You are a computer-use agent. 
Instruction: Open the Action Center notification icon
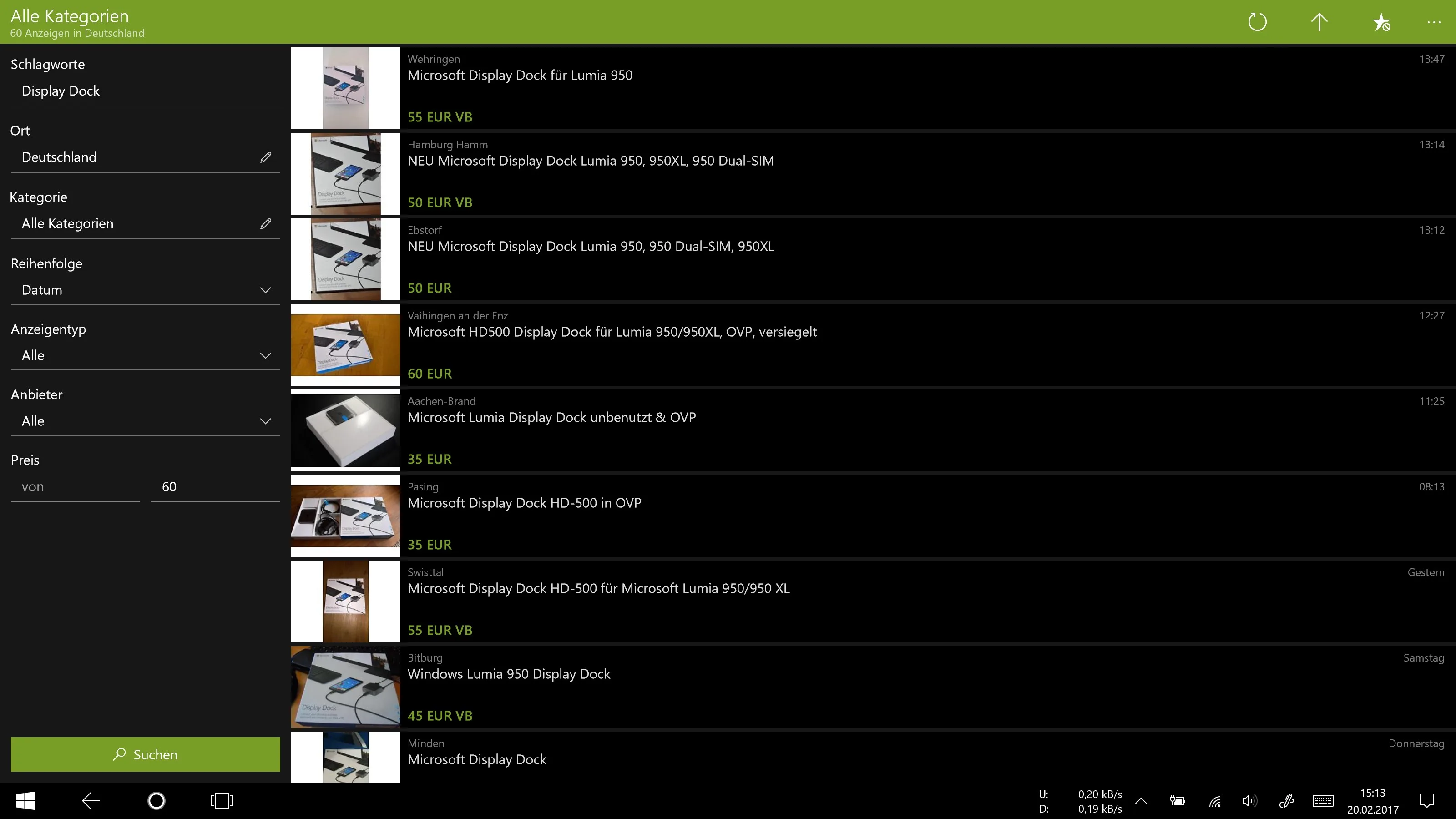click(1427, 801)
